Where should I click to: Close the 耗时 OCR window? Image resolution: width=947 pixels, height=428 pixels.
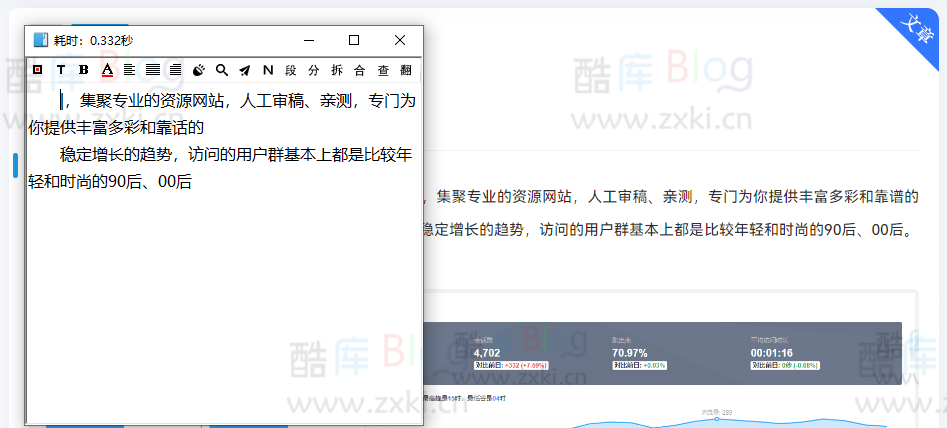[399, 40]
